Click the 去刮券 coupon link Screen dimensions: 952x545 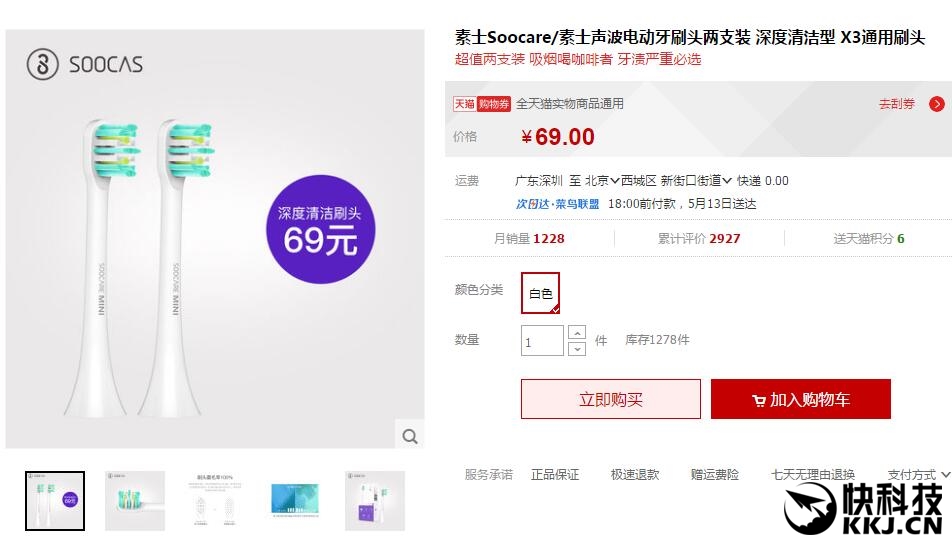(896, 104)
